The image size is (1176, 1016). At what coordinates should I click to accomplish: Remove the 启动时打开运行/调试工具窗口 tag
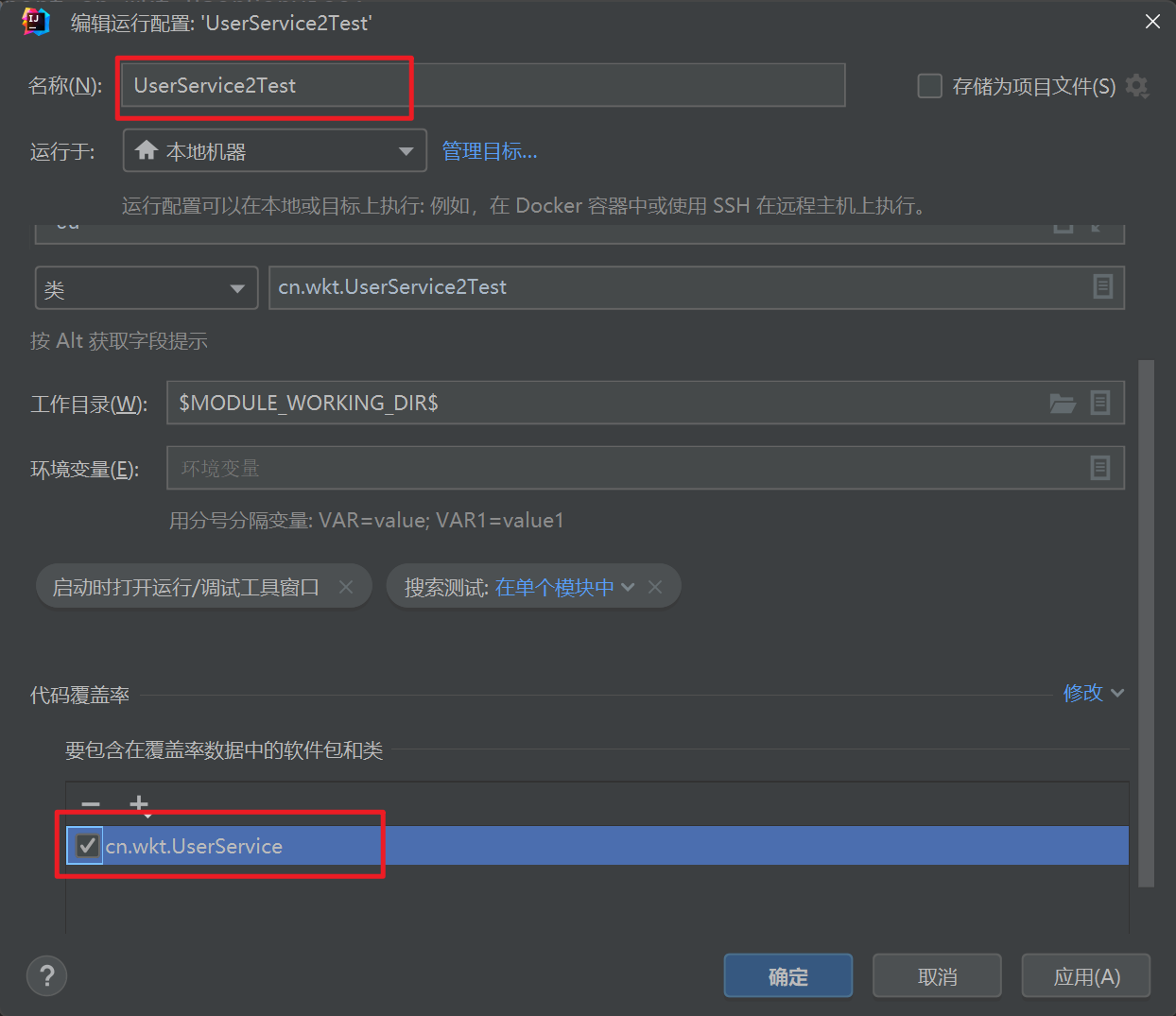[346, 587]
